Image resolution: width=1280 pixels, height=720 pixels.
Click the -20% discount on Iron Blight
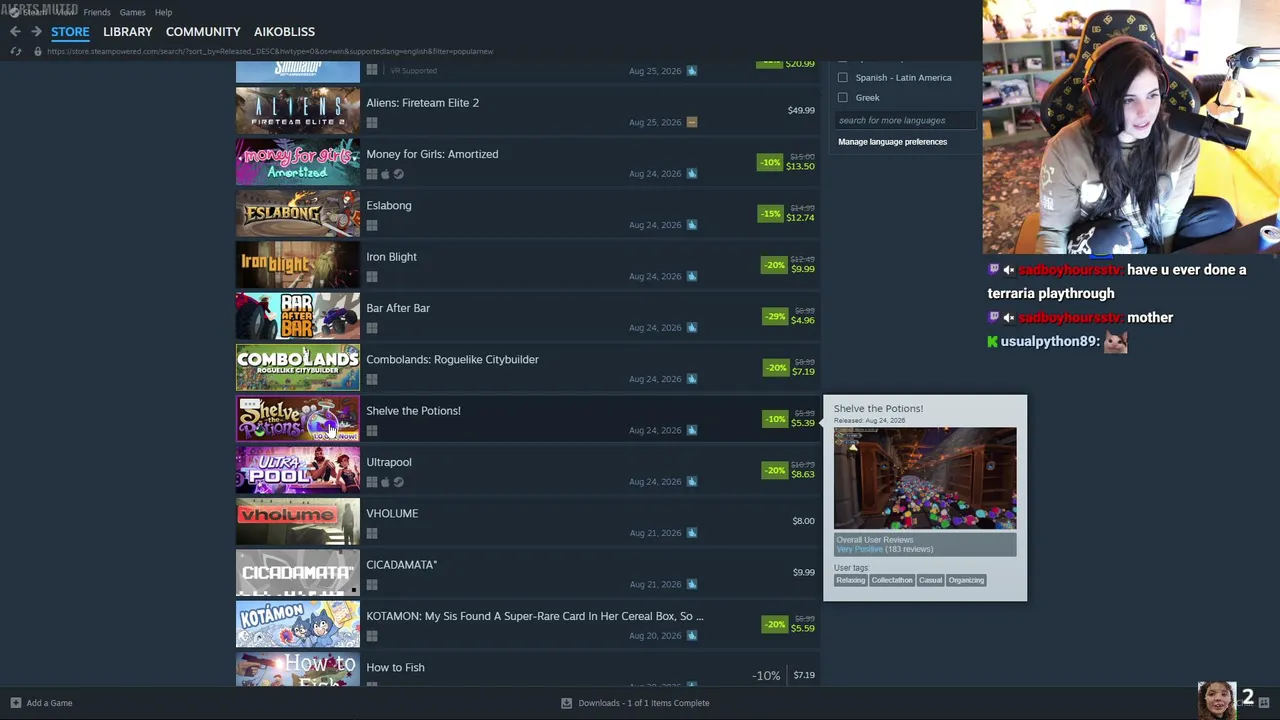tap(774, 265)
